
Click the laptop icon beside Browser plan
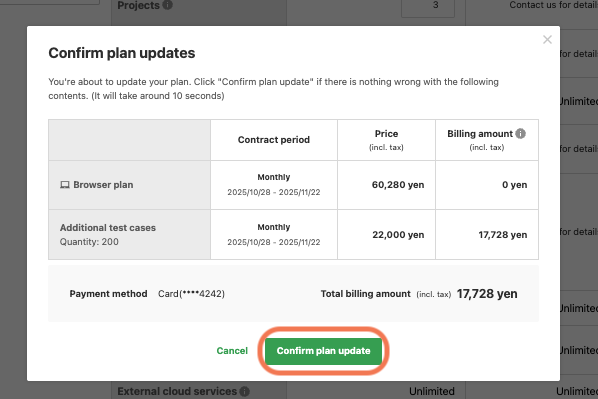click(x=65, y=185)
